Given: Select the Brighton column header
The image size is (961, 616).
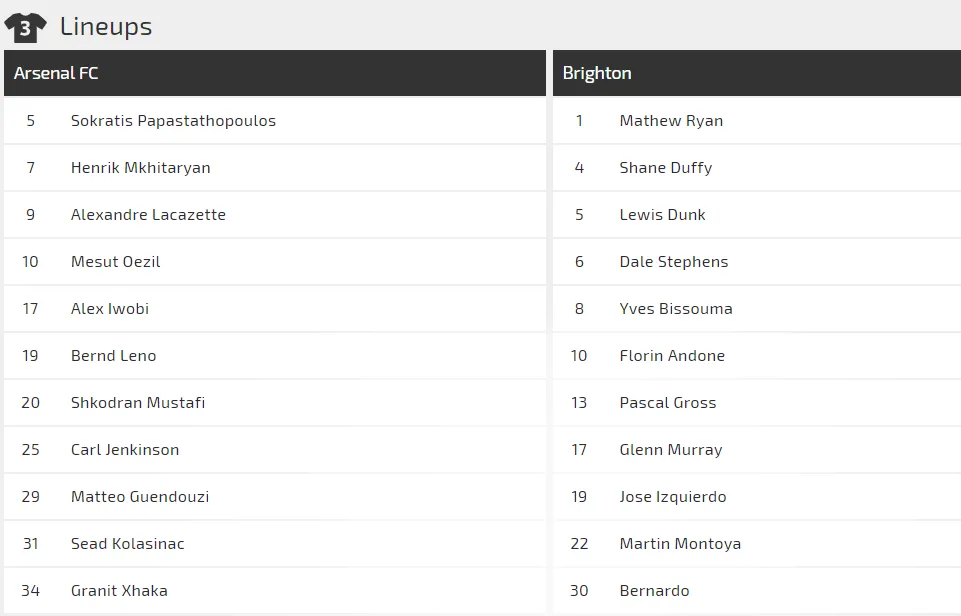Looking at the screenshot, I should (x=597, y=73).
